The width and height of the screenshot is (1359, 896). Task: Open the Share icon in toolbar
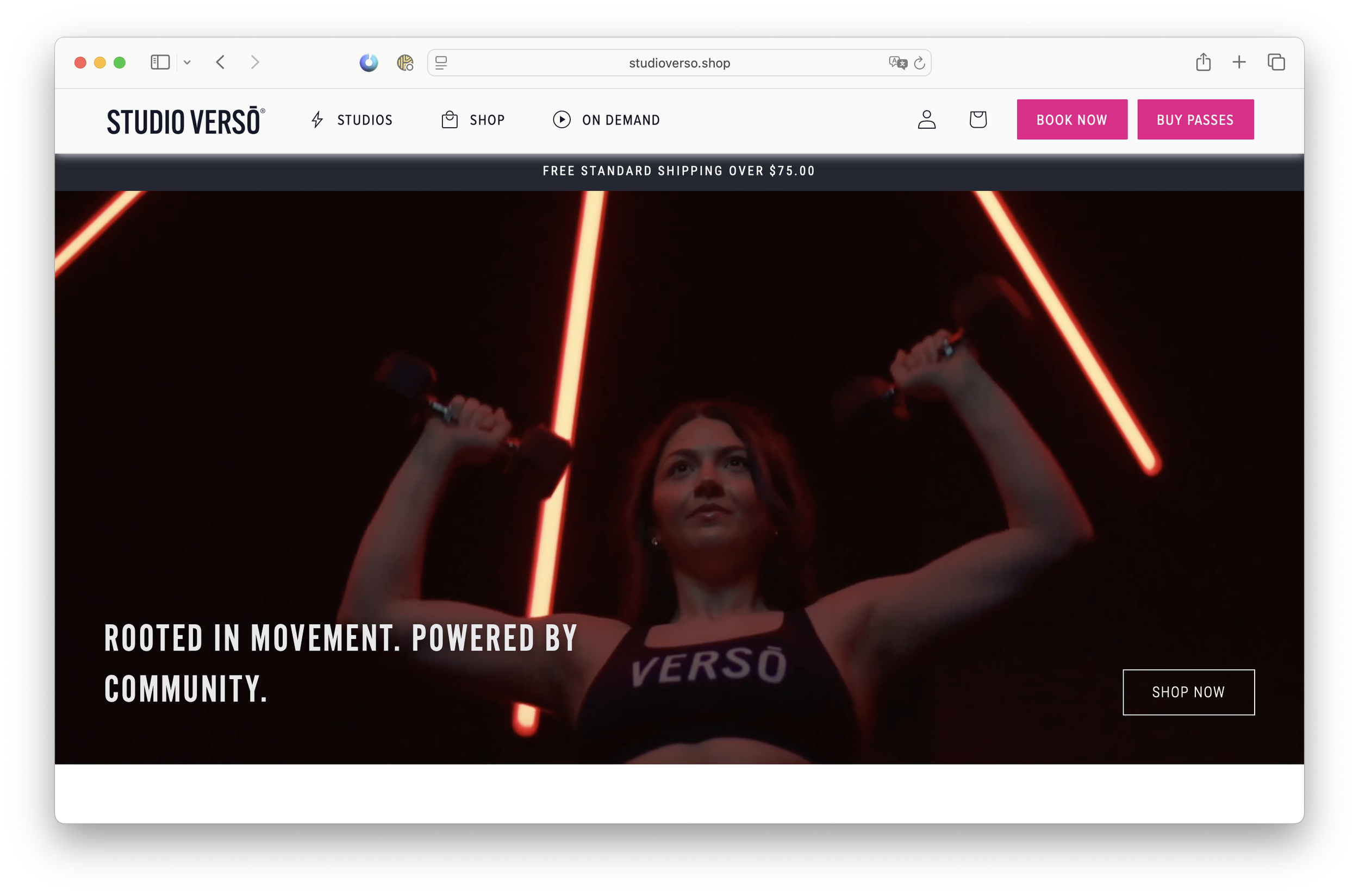click(x=1203, y=62)
